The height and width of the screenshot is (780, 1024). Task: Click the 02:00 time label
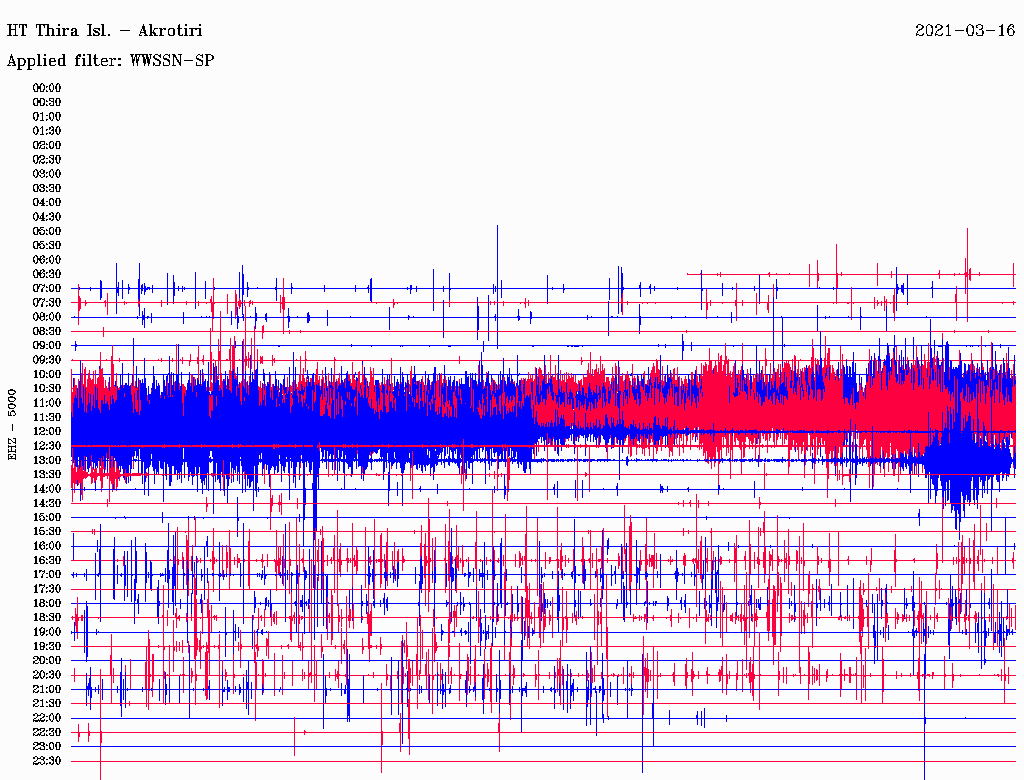tap(47, 145)
